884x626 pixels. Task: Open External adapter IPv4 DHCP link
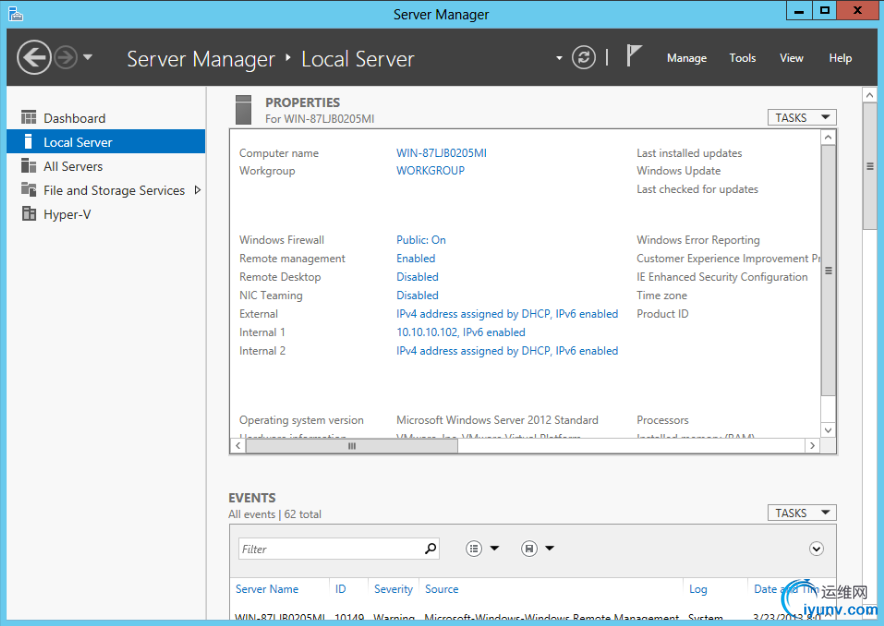click(x=507, y=314)
